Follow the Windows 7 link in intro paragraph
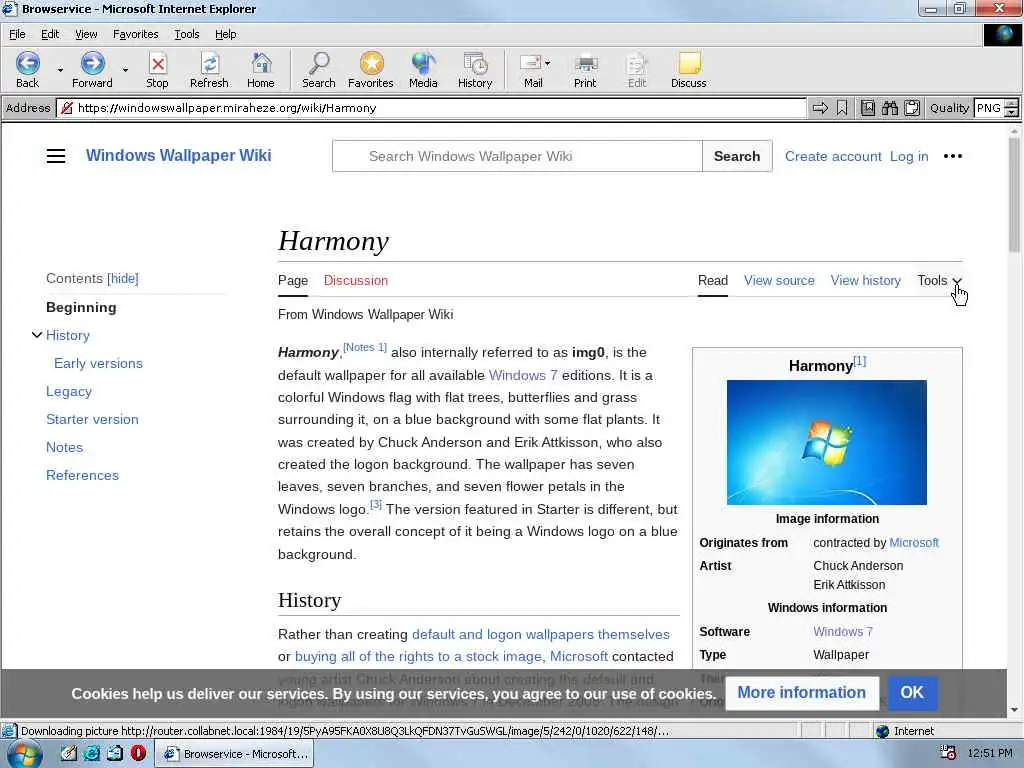This screenshot has width=1024, height=768. pos(523,375)
